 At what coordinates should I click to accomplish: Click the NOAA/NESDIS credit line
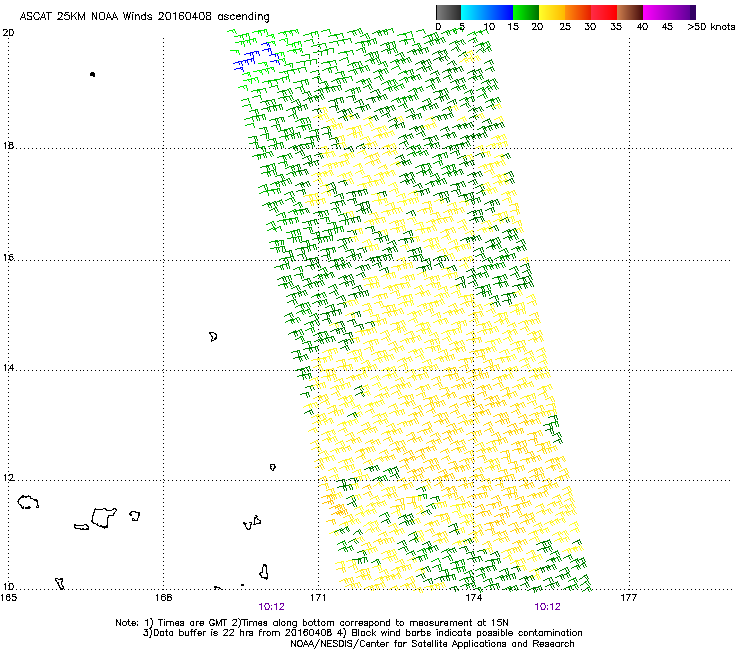click(432, 644)
